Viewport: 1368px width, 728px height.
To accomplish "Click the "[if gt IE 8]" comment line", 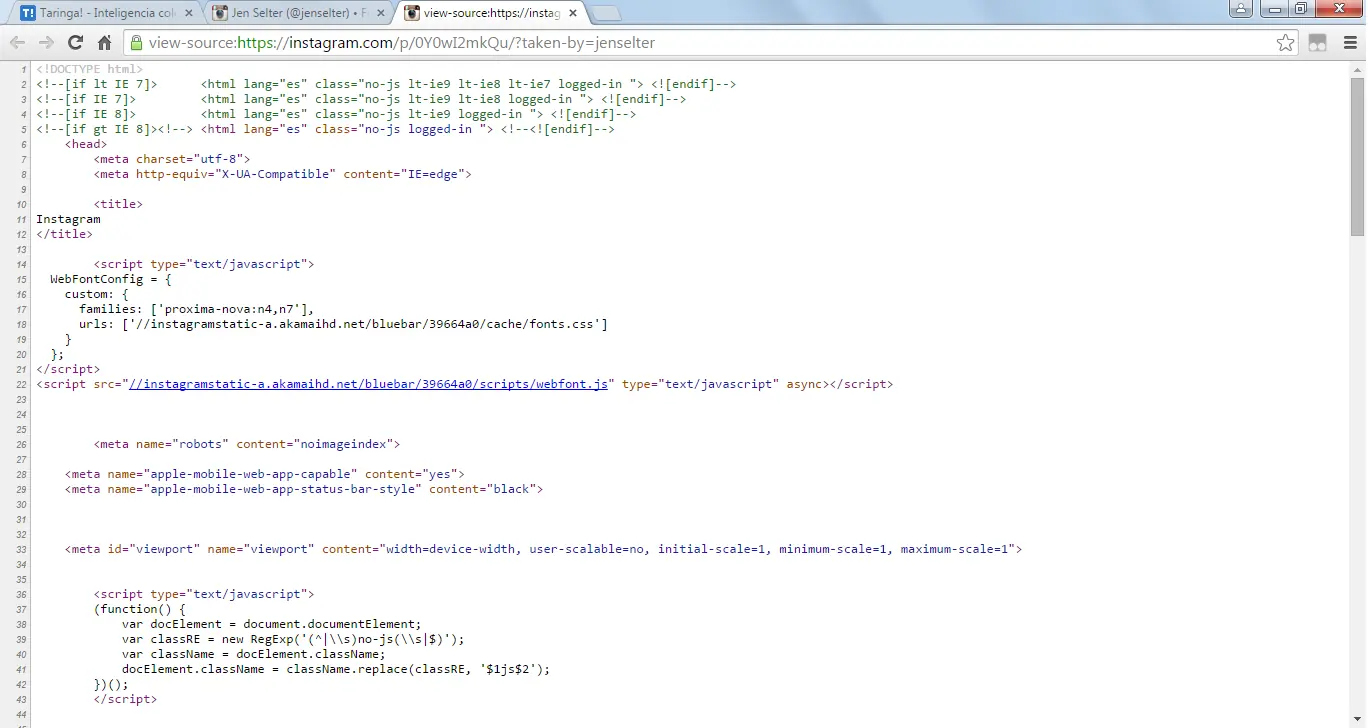I will coord(326,129).
